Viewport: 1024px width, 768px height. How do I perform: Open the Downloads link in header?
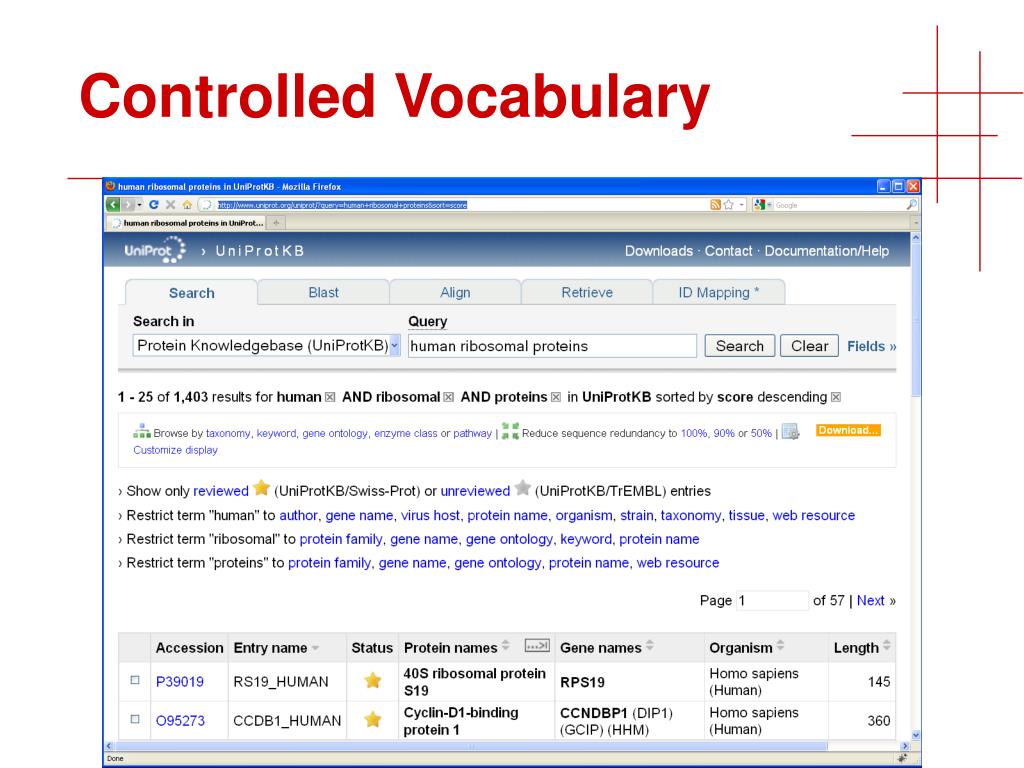(658, 251)
